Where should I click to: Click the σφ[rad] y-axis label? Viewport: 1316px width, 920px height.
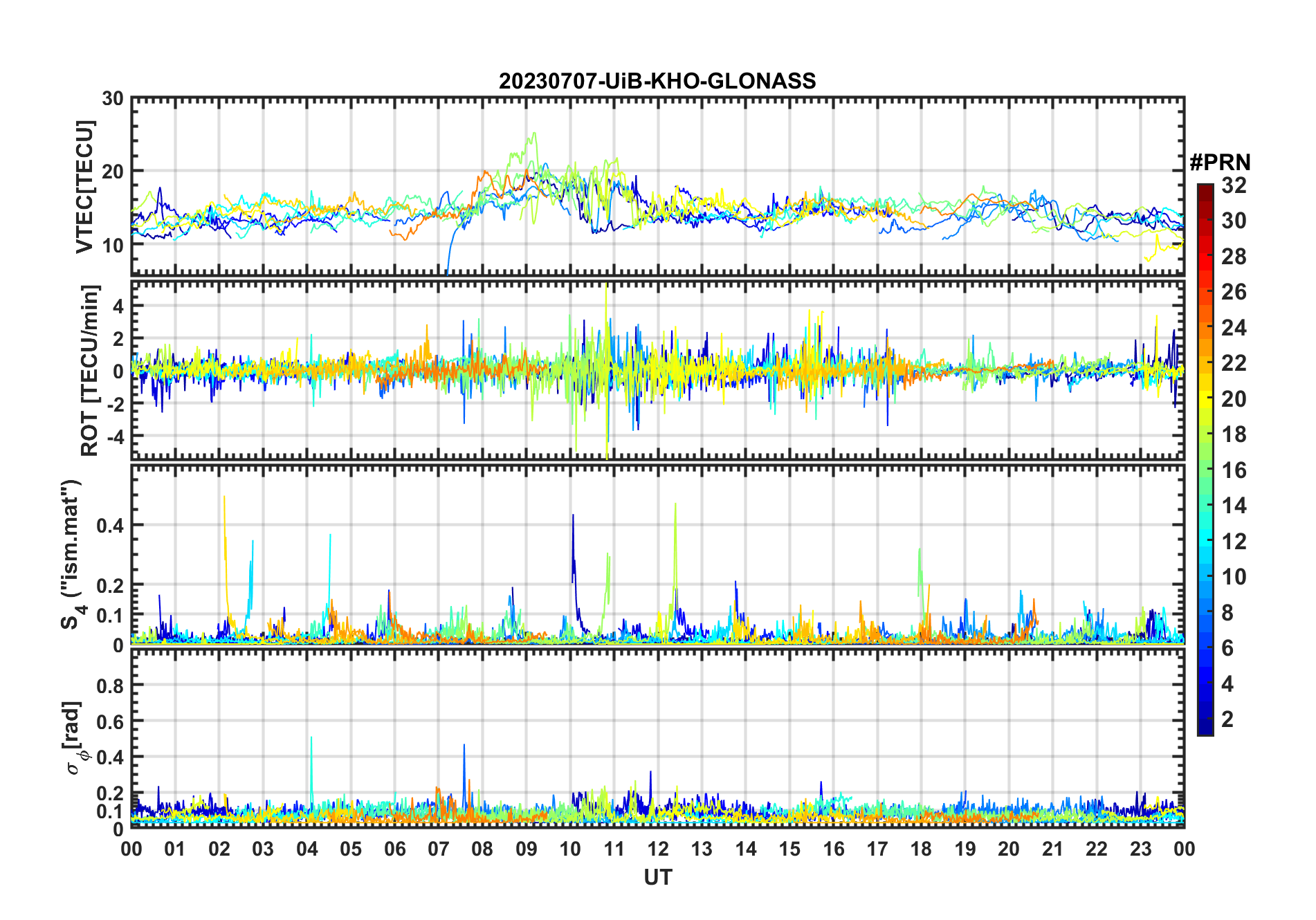(x=73, y=738)
